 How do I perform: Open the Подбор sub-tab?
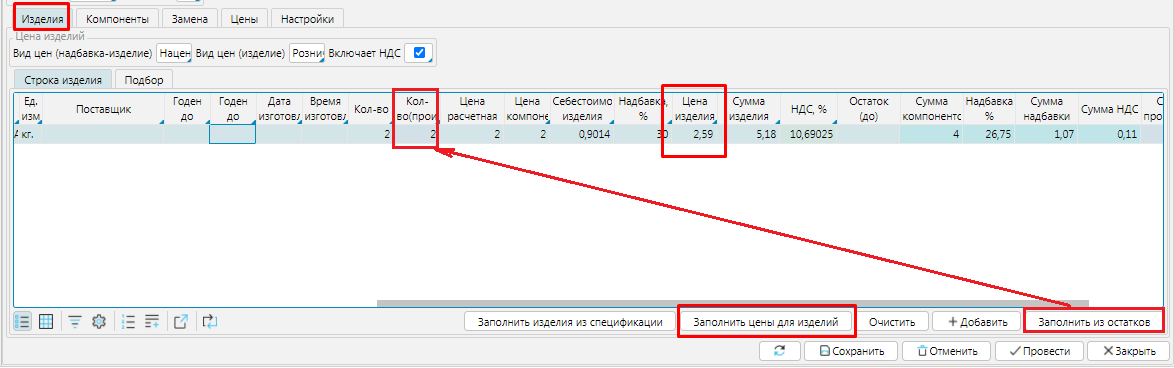[144, 79]
